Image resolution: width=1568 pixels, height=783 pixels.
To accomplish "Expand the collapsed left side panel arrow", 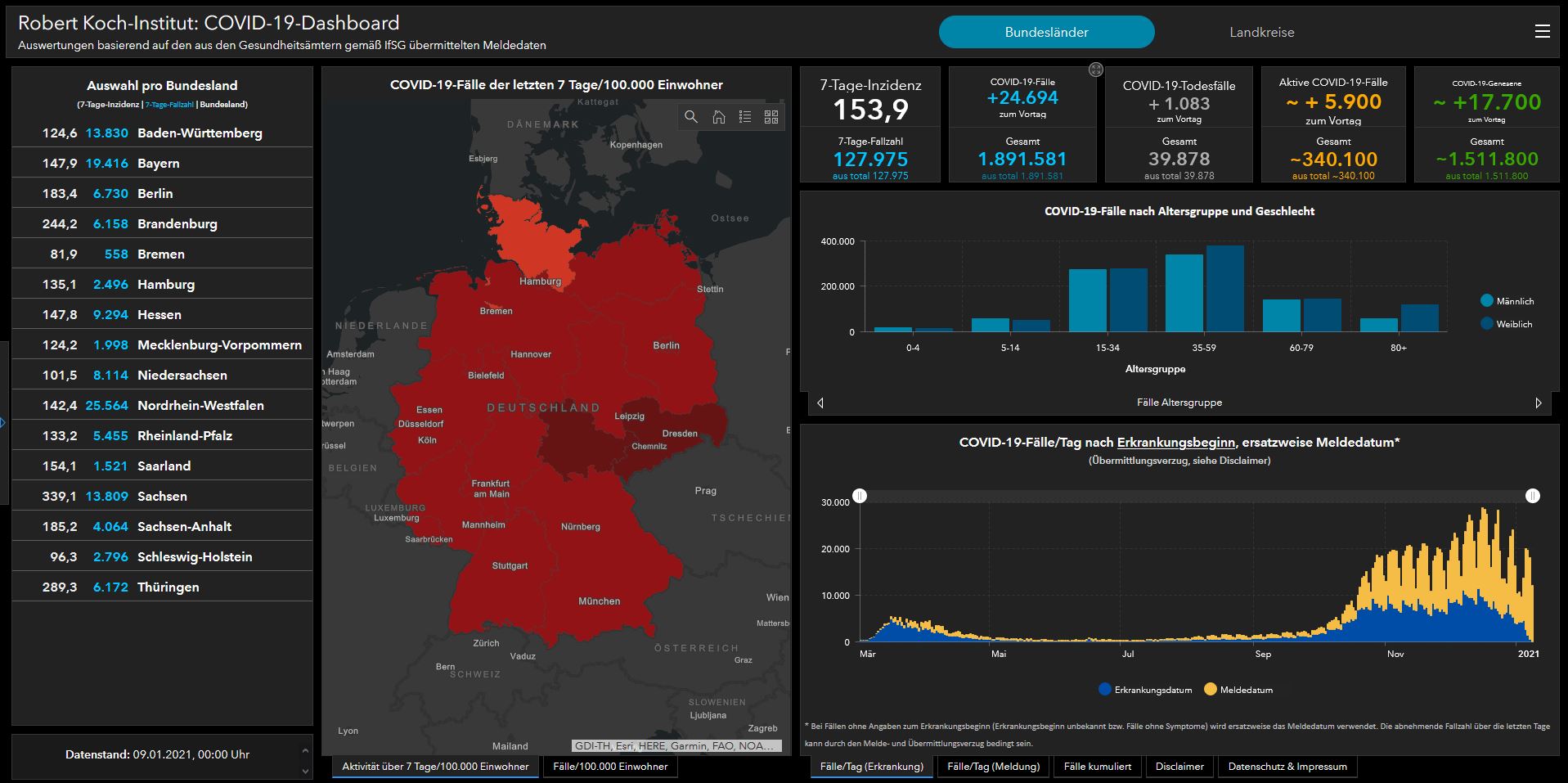I will 3,423.
